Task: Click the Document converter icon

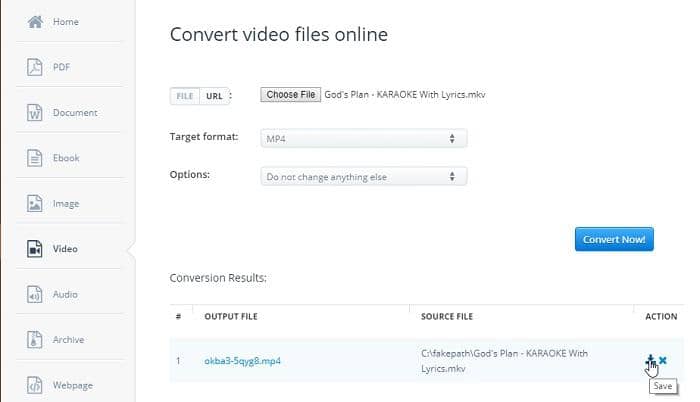Action: (35, 113)
